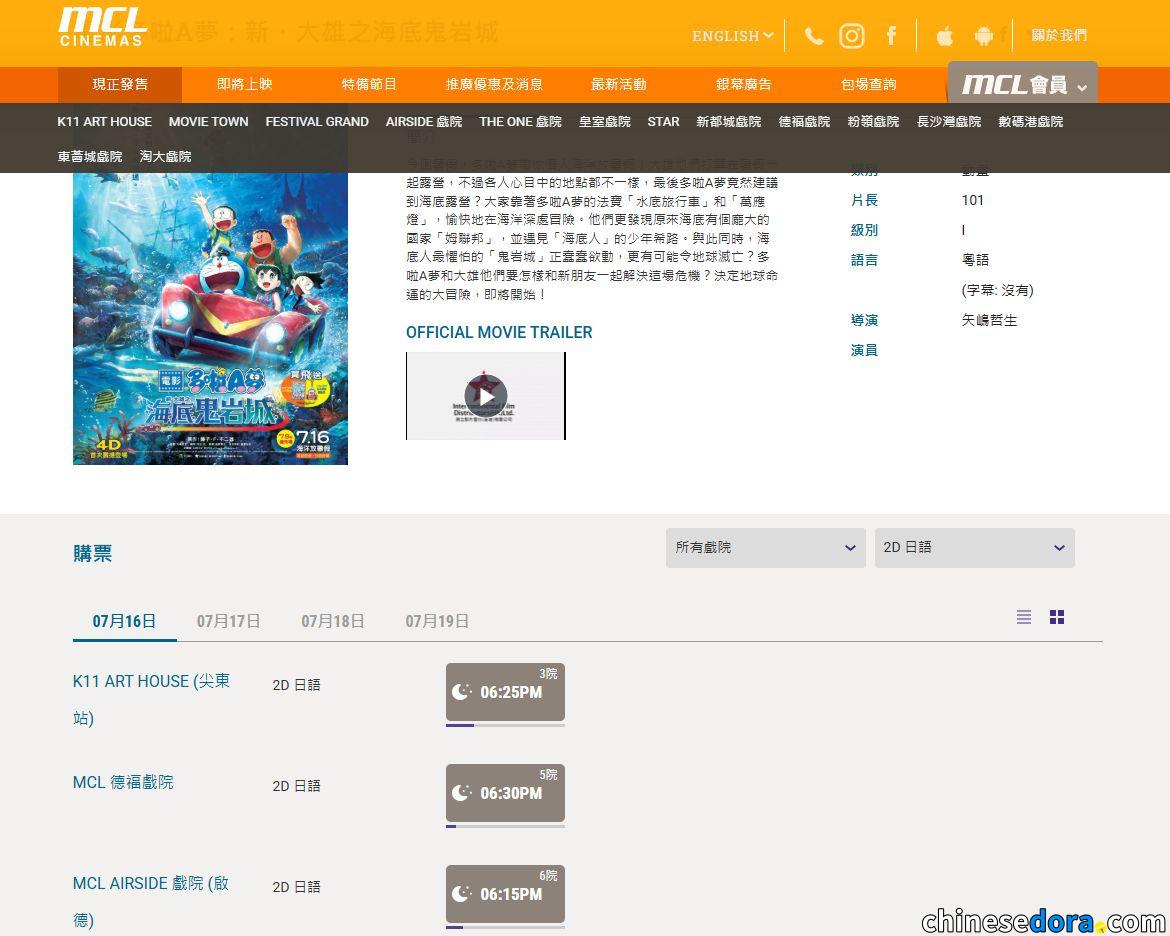Screen dimensions: 1170x936
Task: Switch to grid view icon
Action: point(1057,617)
